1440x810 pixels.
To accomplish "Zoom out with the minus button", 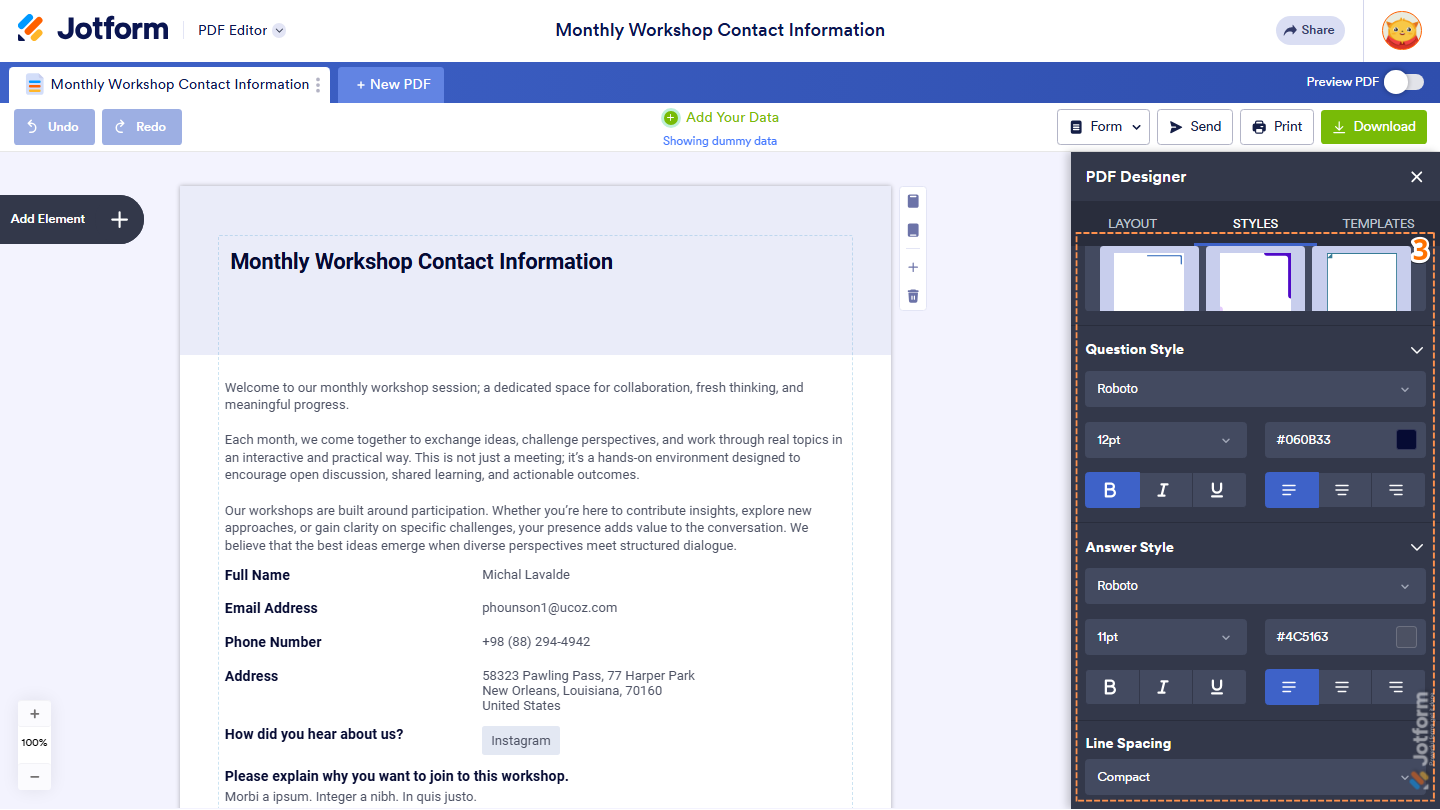I will coord(35,776).
